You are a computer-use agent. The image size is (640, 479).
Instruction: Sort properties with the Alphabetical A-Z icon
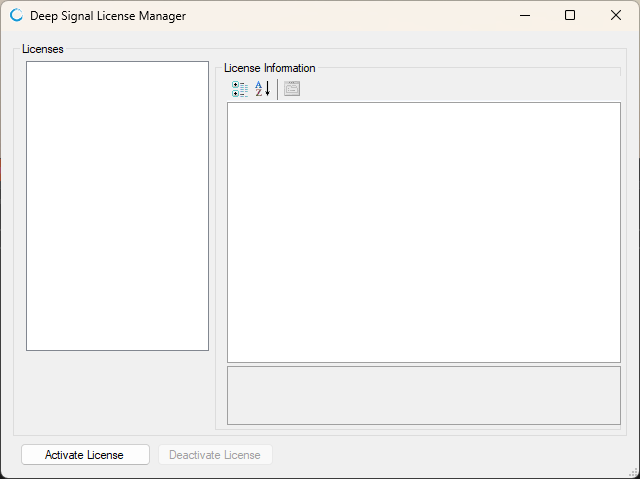[262, 89]
